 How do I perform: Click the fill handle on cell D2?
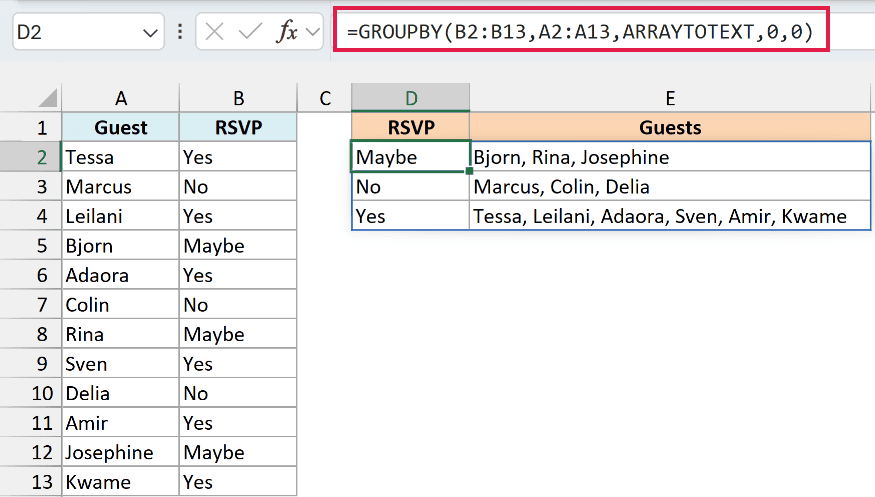pyautogui.click(x=469, y=171)
